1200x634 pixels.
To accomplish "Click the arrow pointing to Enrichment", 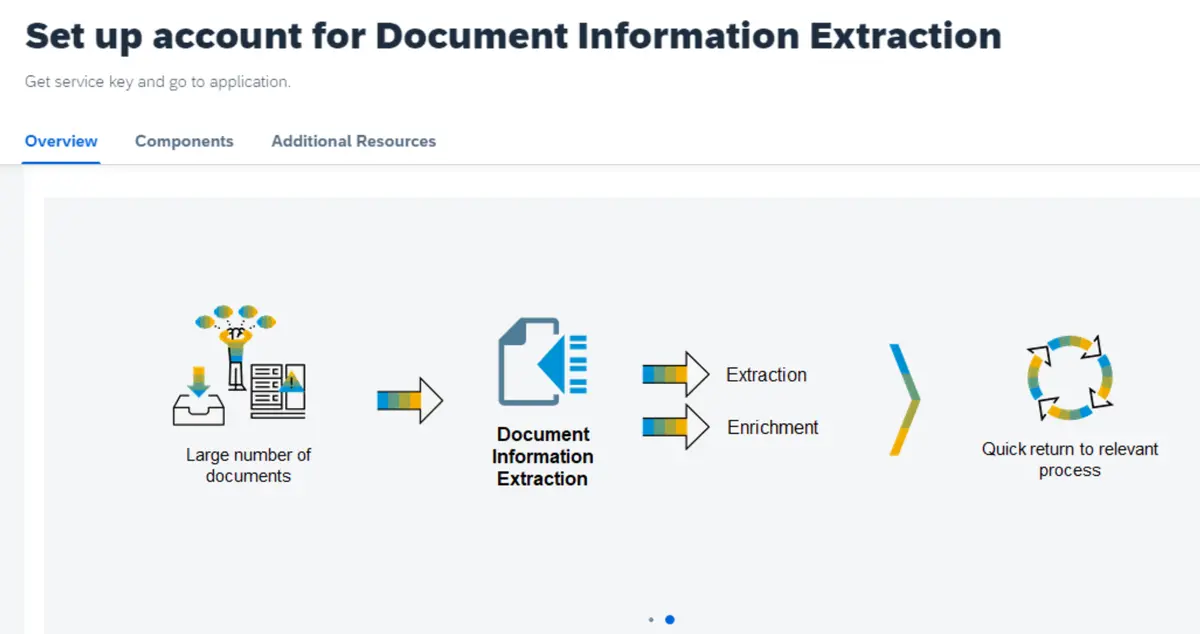I will [675, 427].
